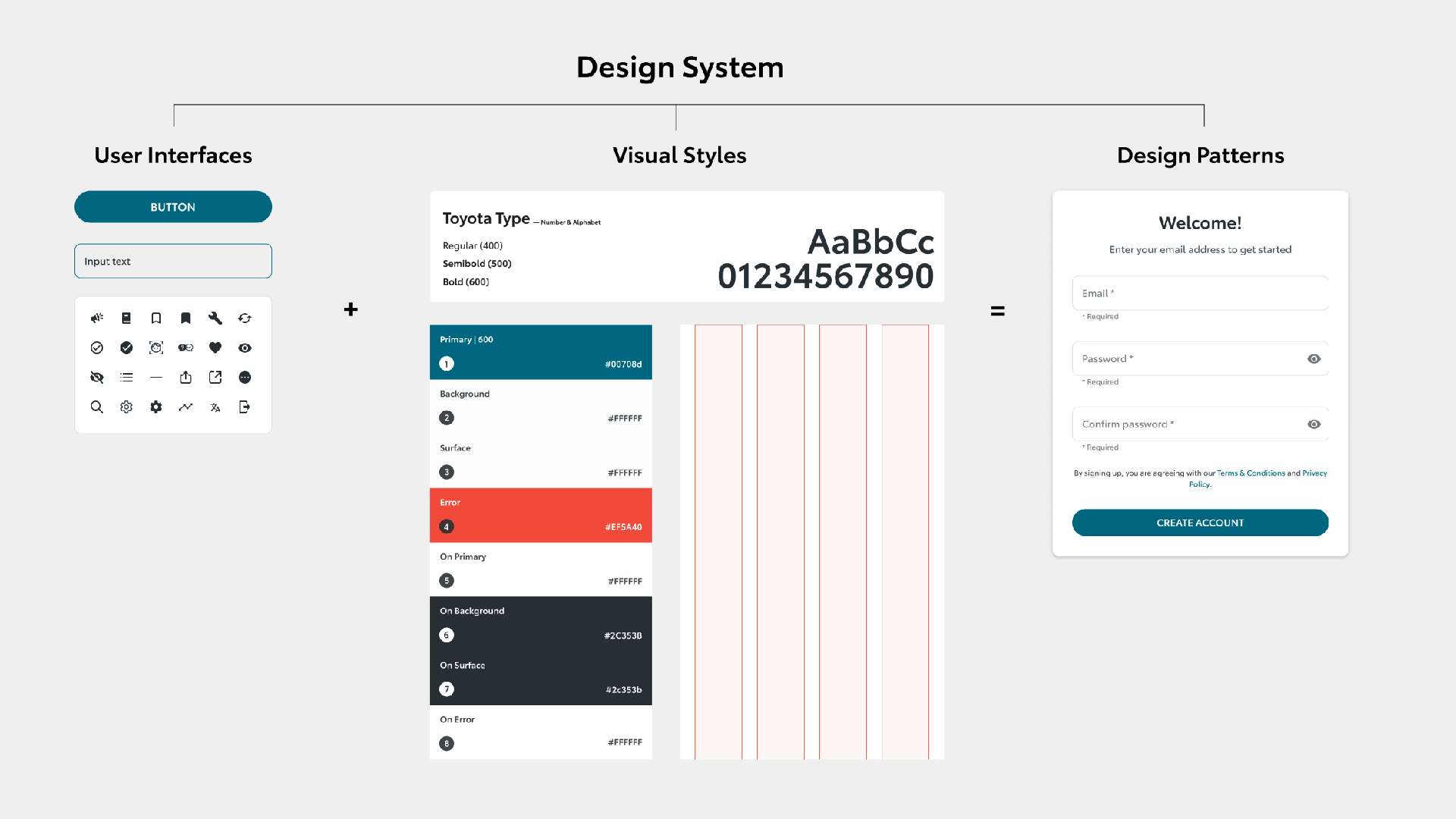
Task: Click the repair/wrench tool icon
Action: tap(214, 318)
